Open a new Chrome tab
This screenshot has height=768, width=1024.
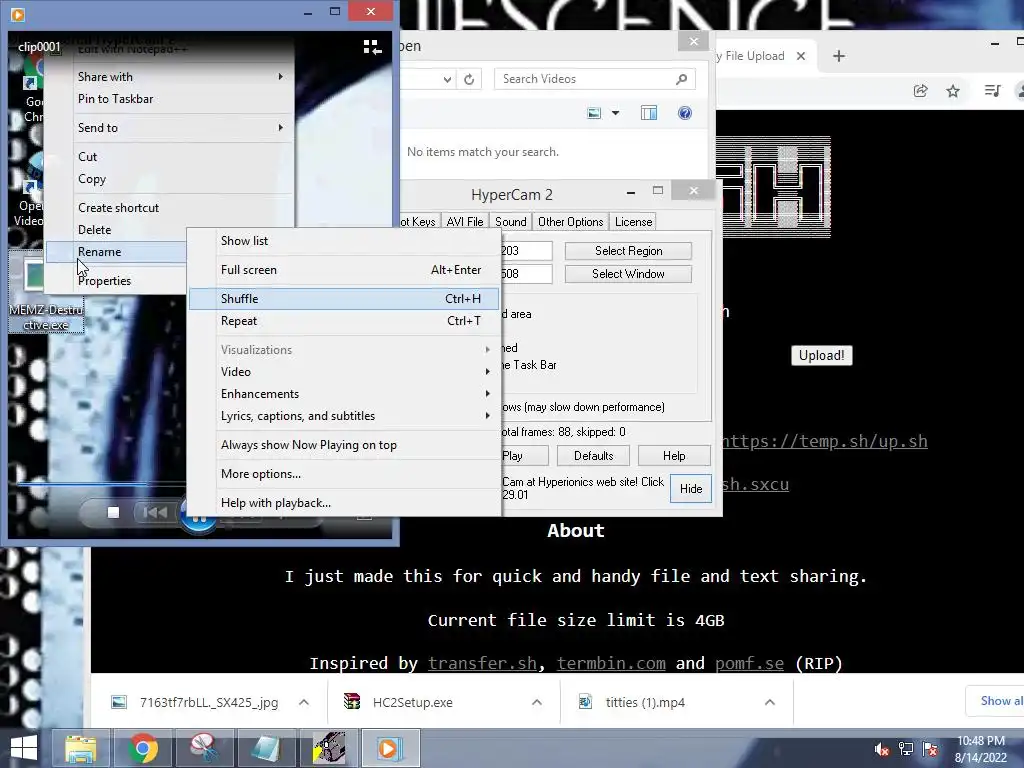[839, 56]
